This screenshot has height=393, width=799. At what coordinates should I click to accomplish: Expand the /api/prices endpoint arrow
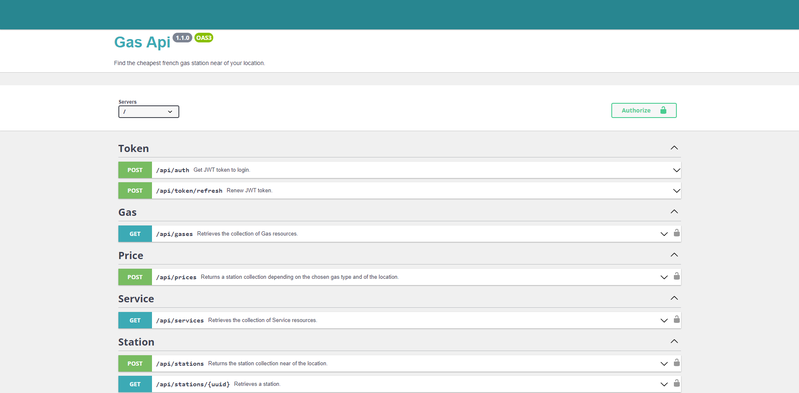pos(664,277)
